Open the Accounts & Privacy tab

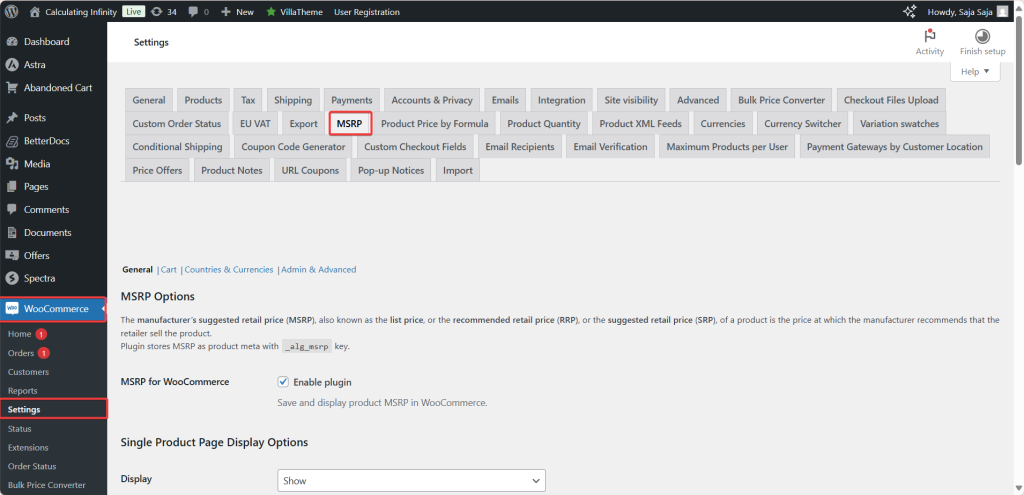[x=432, y=100]
